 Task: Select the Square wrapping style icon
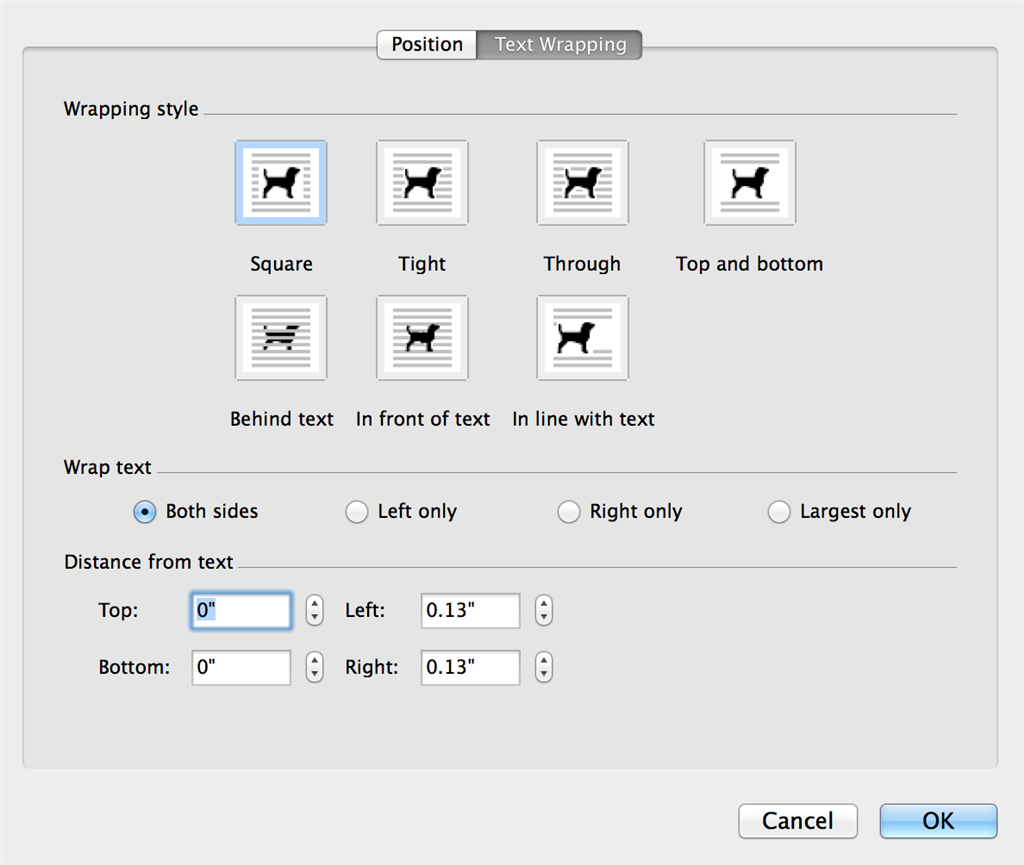pyautogui.click(x=281, y=183)
